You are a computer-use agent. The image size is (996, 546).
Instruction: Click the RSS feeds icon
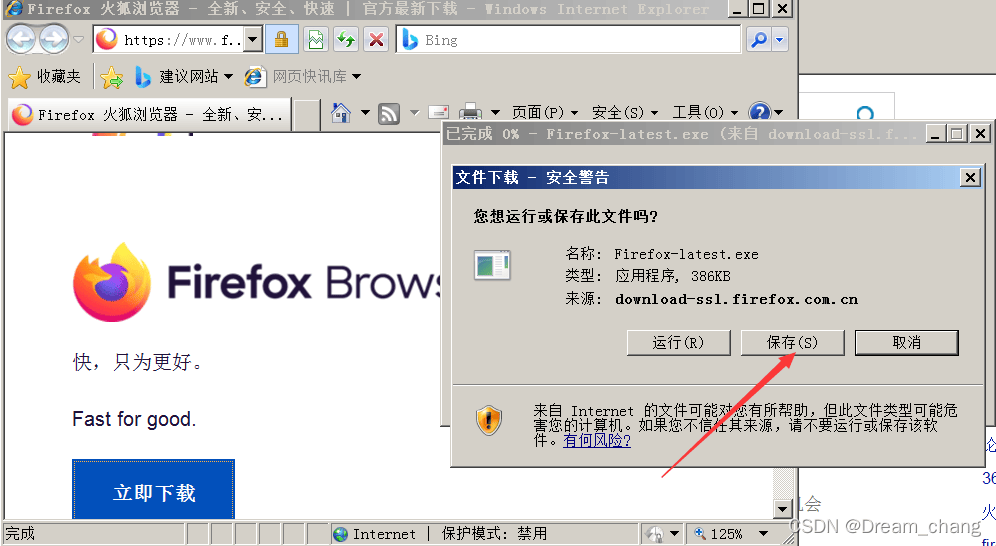point(389,114)
